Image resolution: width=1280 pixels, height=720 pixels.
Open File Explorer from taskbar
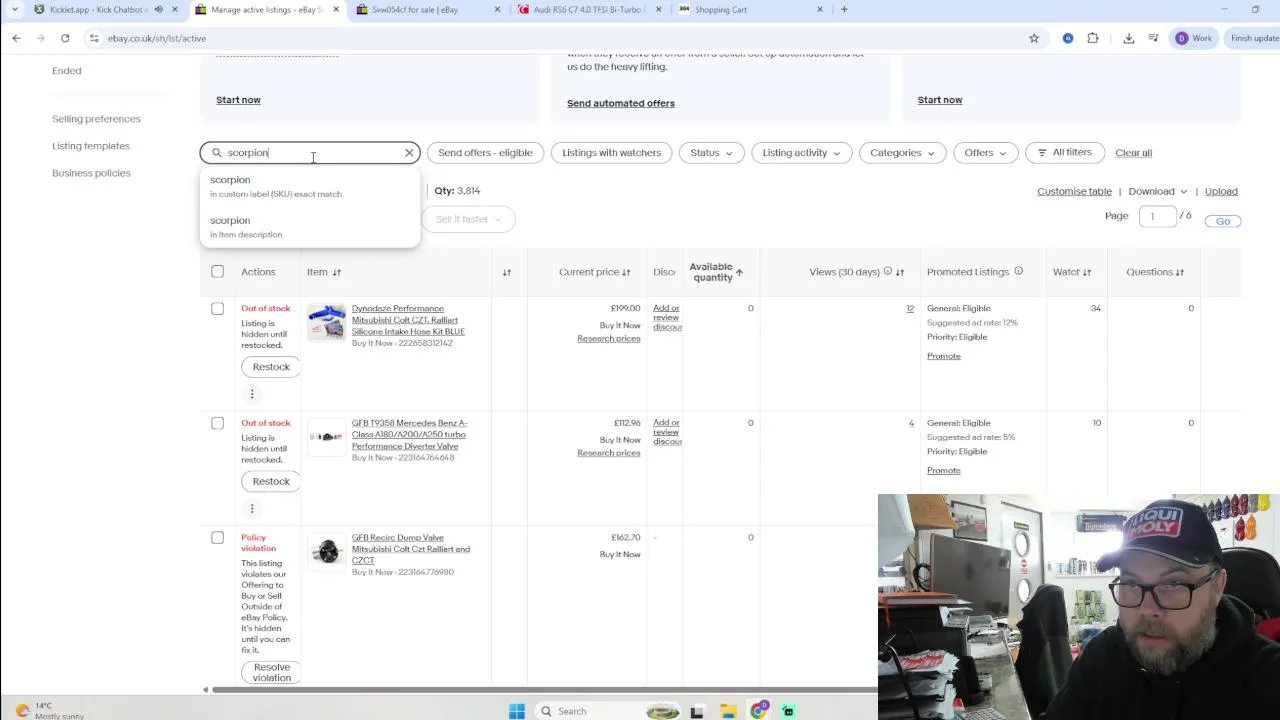[x=728, y=711]
